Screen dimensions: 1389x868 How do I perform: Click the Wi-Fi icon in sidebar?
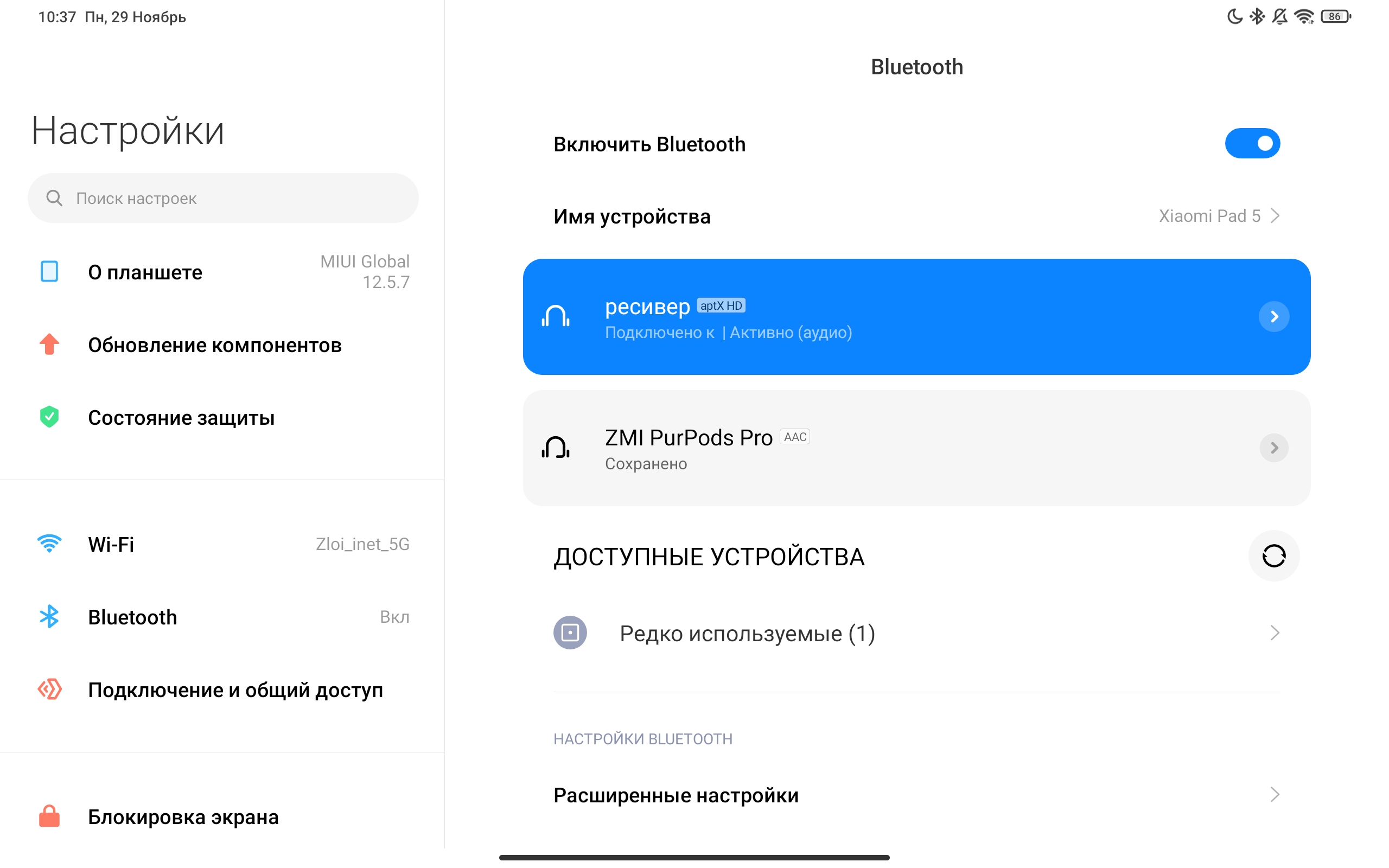click(49, 544)
